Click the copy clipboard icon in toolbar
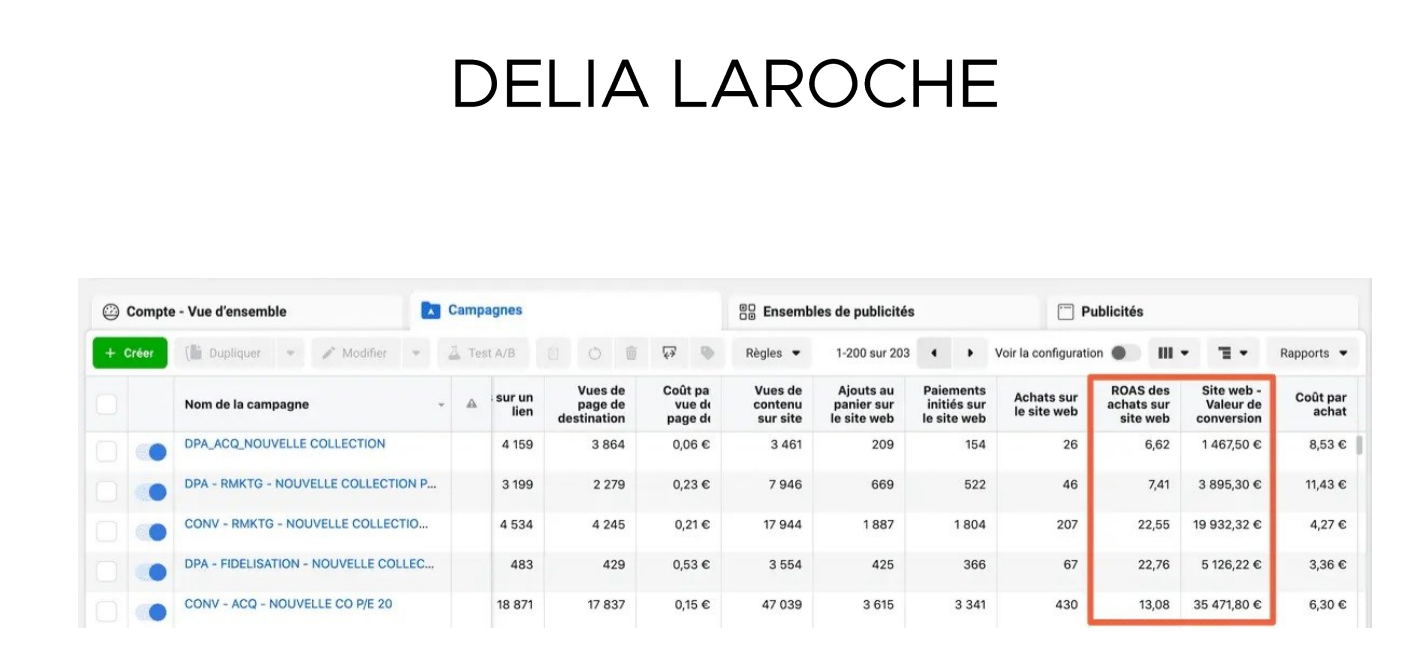 click(553, 353)
